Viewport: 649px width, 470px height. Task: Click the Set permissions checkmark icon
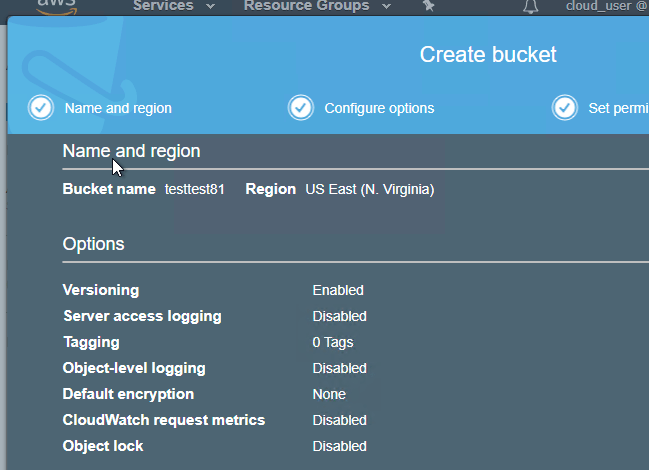coord(565,108)
